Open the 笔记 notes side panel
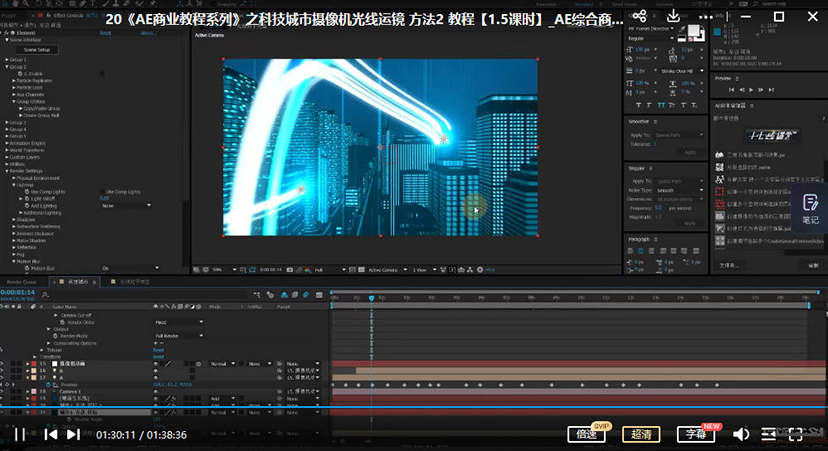The width and height of the screenshot is (828, 451). [x=810, y=209]
